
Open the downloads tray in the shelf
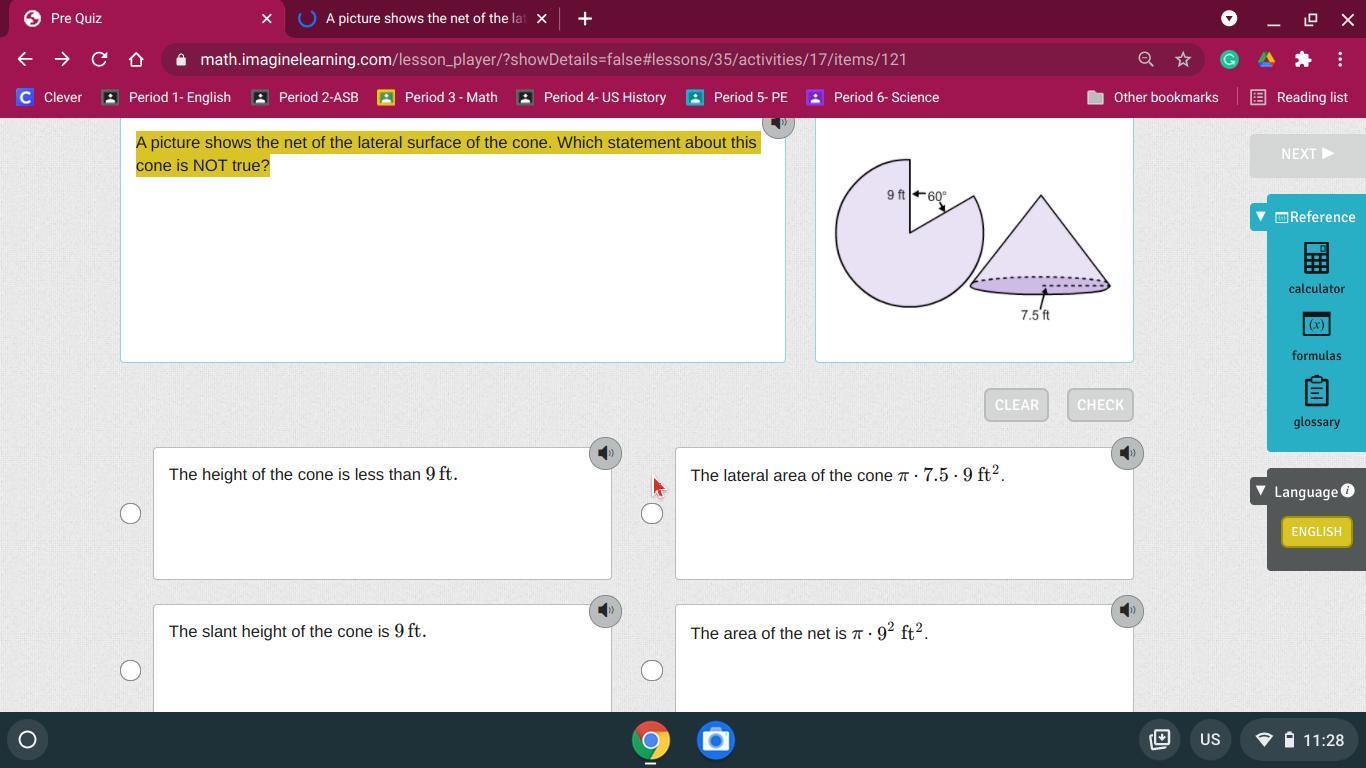pyautogui.click(x=1160, y=740)
